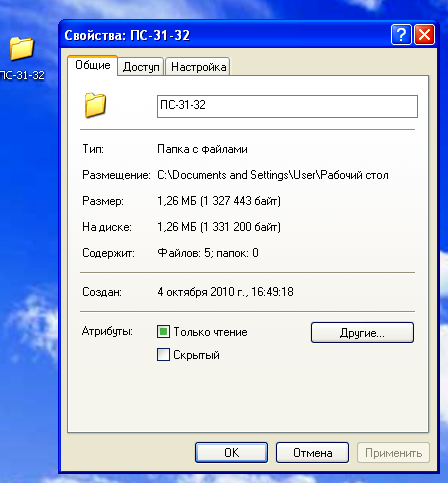The image size is (448, 483).
Task: Click the text Файлов: 5; папок: 0
Action: tap(208, 253)
